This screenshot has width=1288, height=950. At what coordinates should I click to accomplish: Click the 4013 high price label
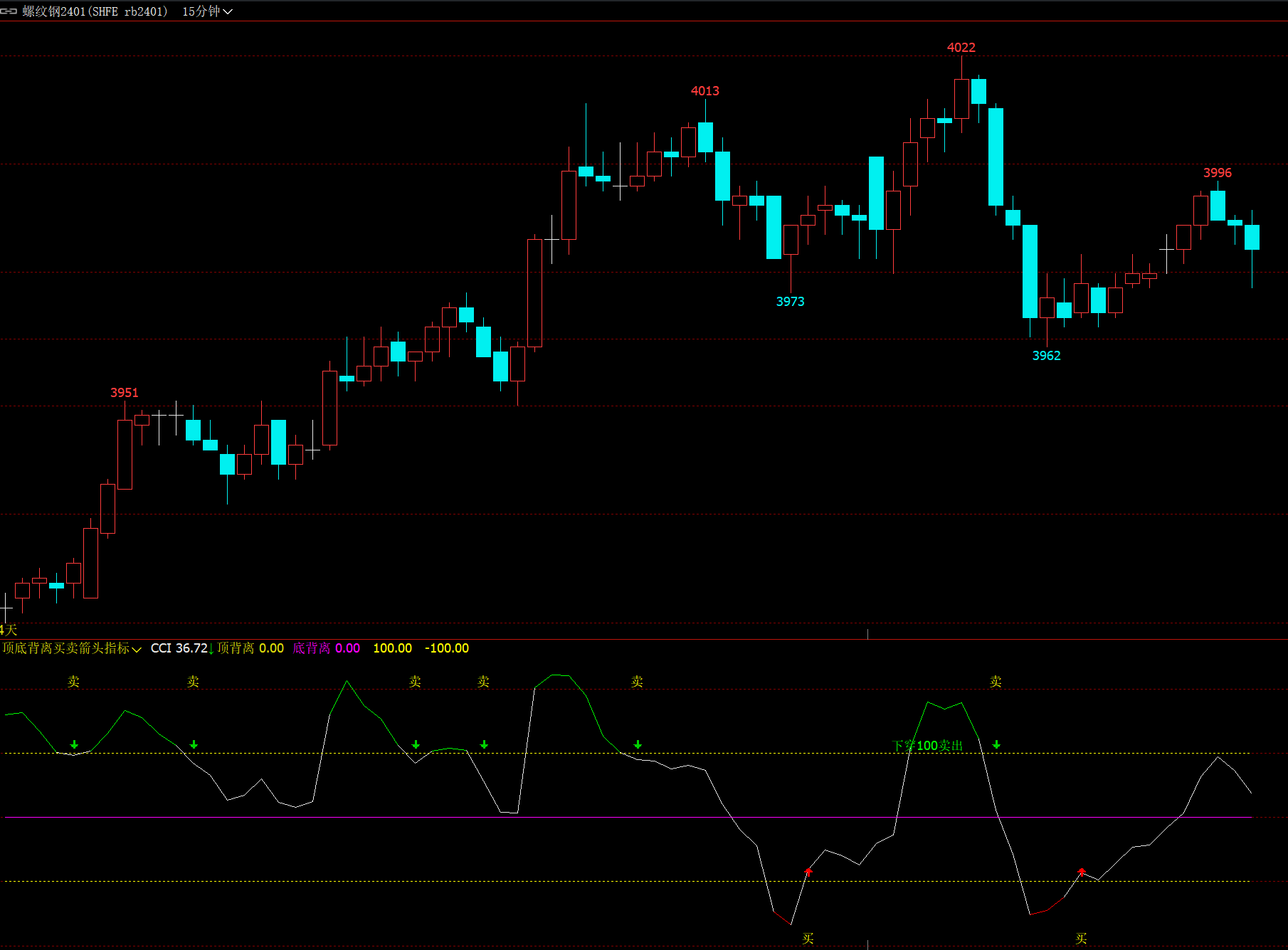[705, 91]
